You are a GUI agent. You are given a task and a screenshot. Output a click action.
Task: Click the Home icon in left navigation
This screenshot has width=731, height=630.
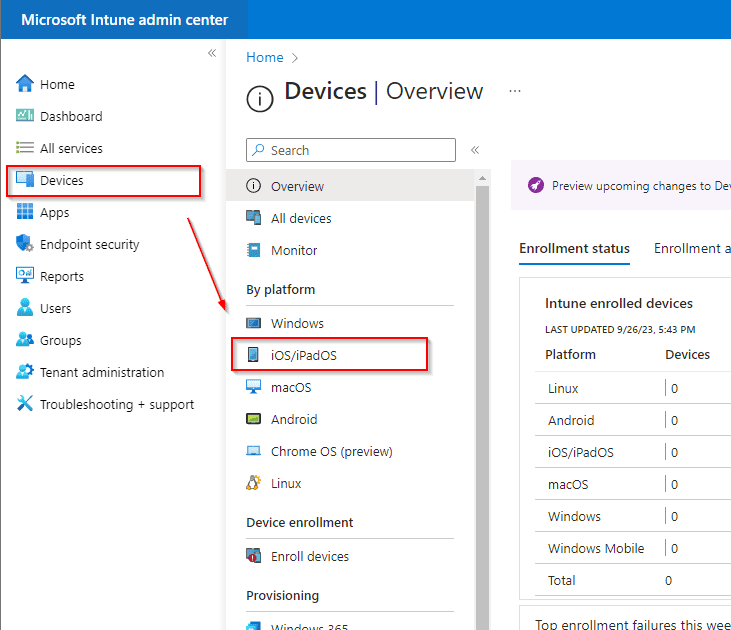25,84
